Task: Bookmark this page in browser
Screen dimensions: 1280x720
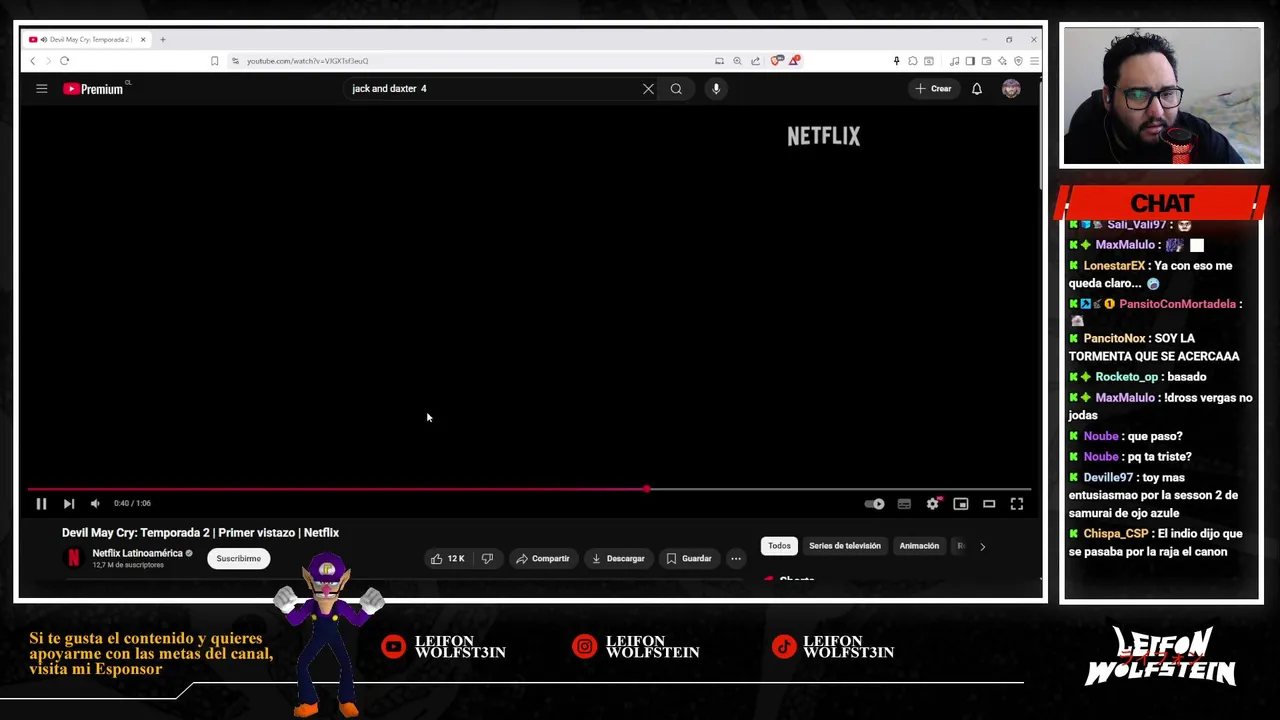Action: point(214,61)
